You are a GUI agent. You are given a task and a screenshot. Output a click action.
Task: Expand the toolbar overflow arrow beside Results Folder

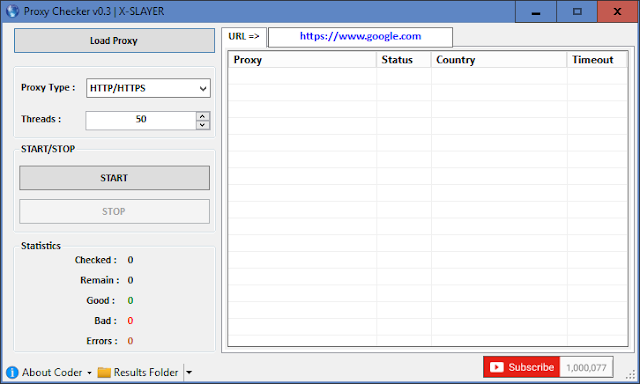189,372
